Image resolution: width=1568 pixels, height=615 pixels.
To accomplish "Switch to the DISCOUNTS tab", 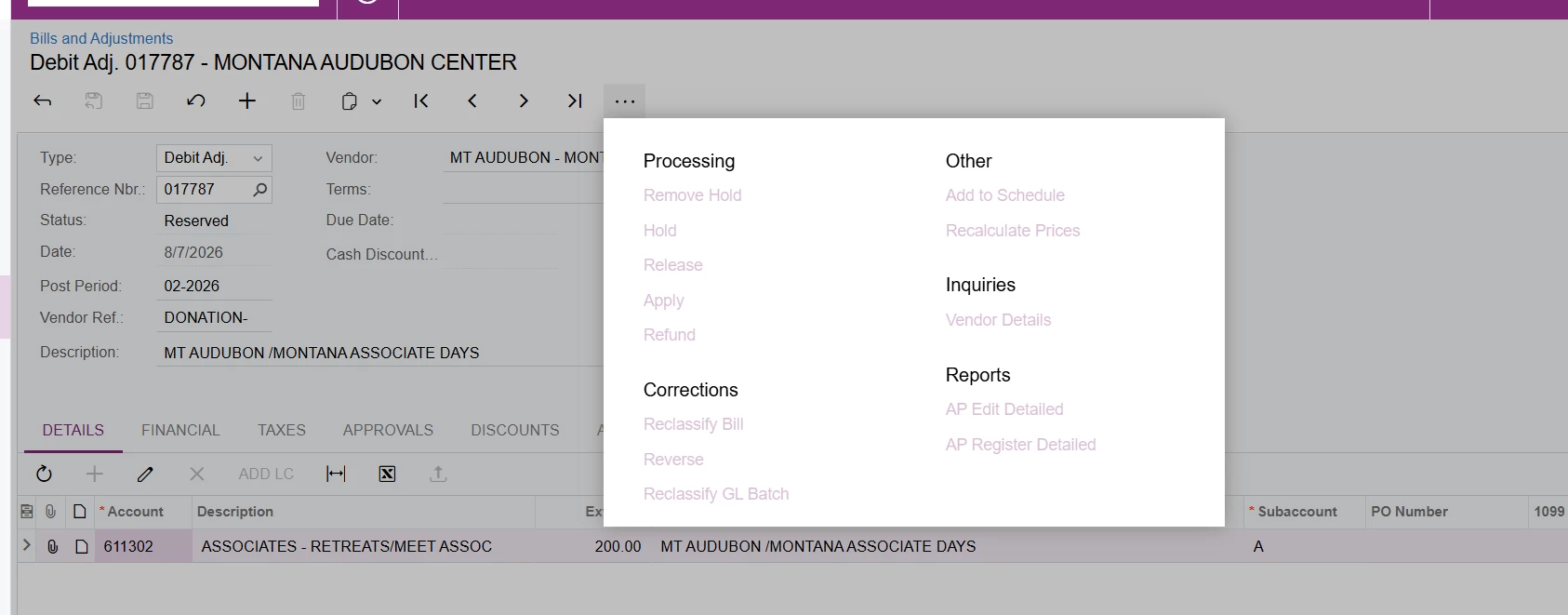I will click(x=515, y=430).
